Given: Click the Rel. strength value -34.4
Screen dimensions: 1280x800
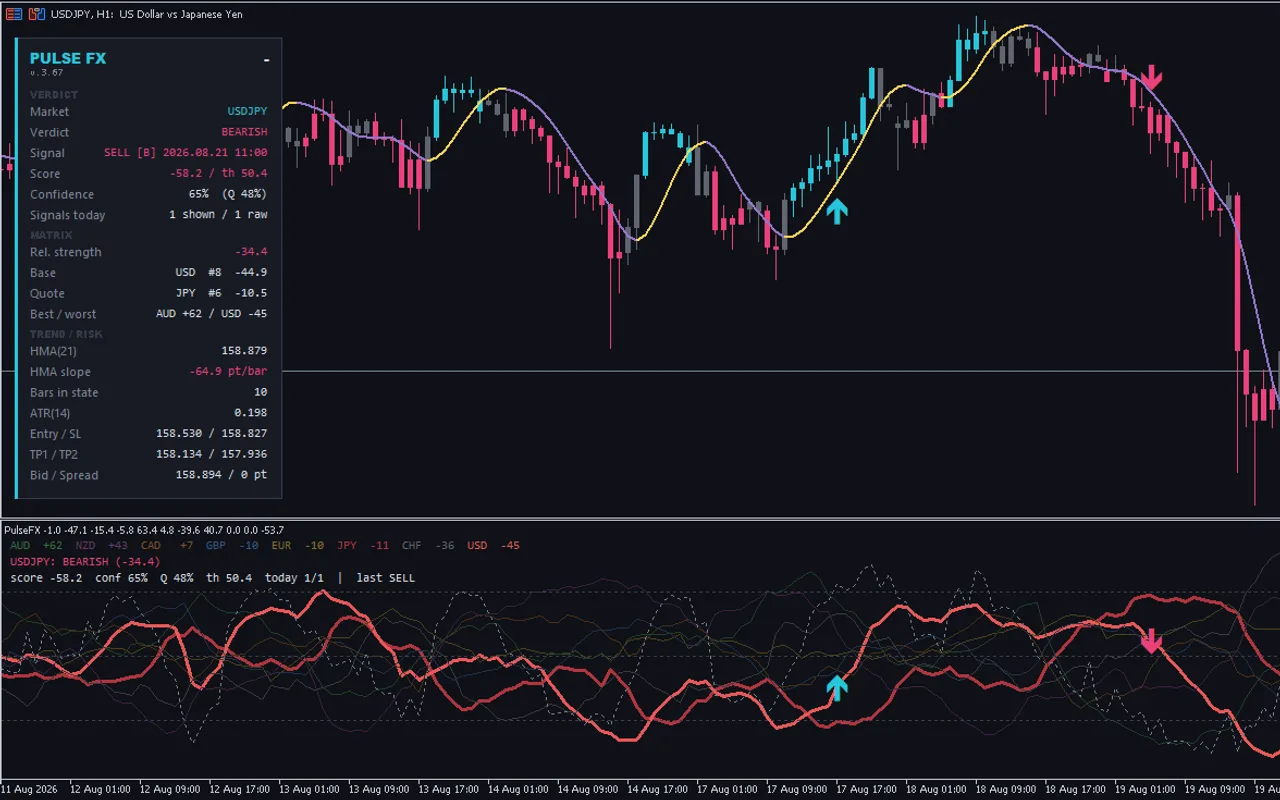Looking at the screenshot, I should [x=251, y=252].
